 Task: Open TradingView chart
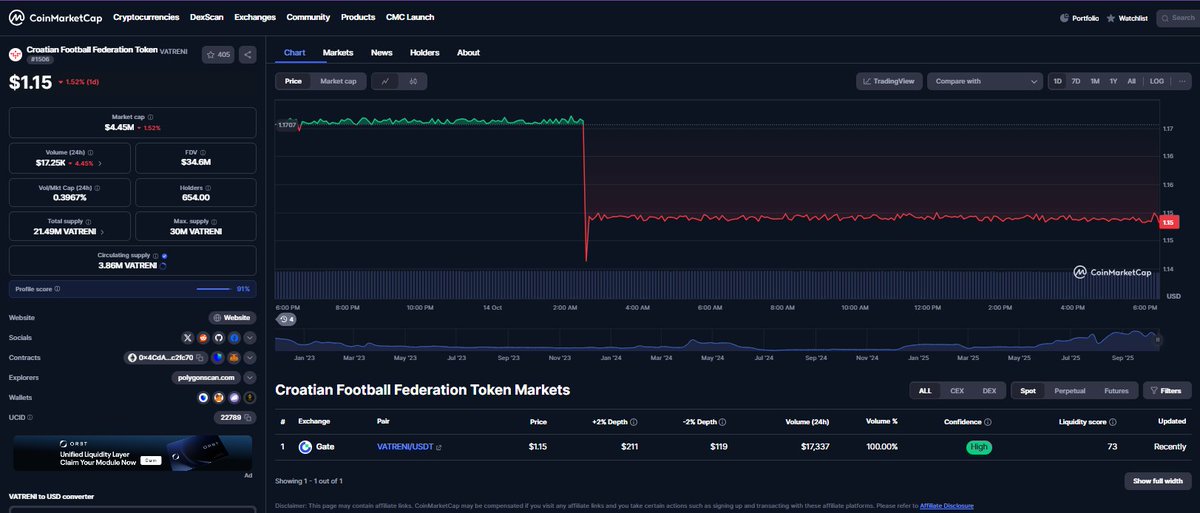point(889,81)
